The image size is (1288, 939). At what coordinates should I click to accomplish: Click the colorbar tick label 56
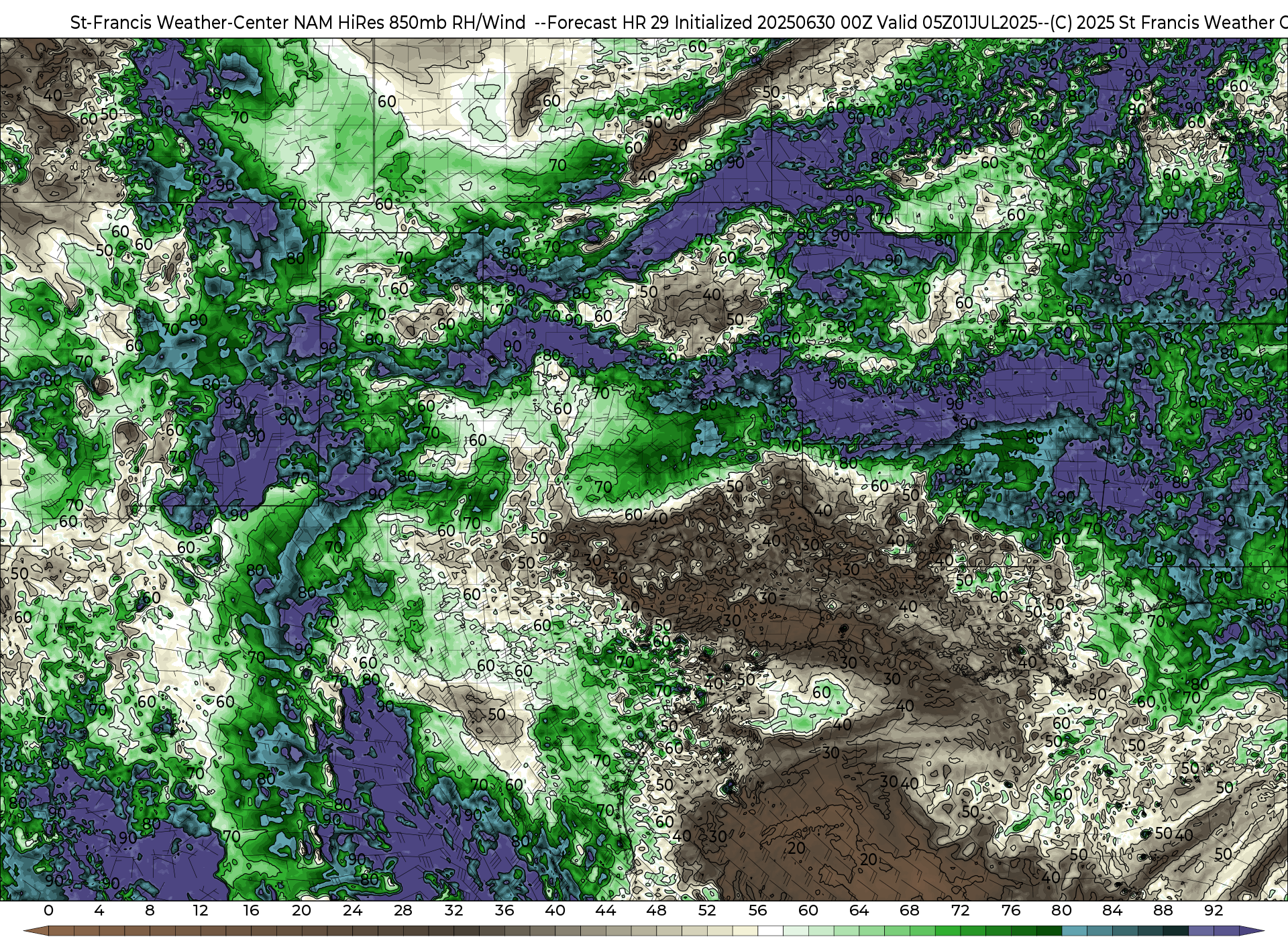pyautogui.click(x=757, y=910)
